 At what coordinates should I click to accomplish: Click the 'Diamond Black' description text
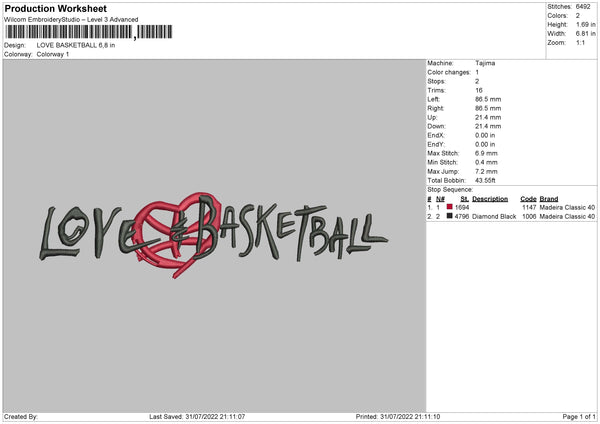[x=494, y=217]
